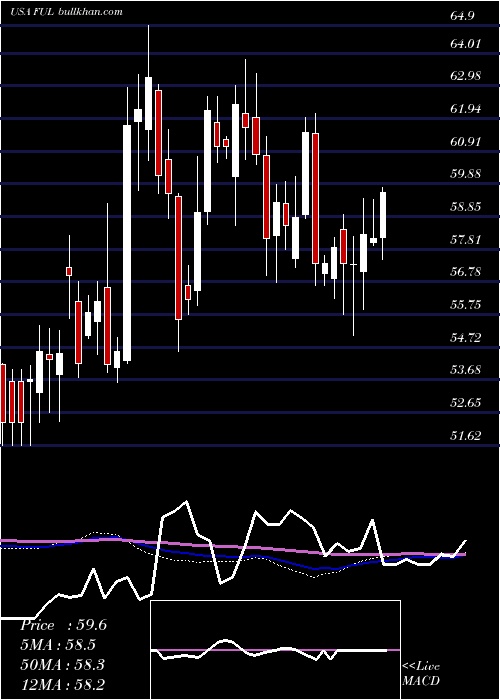Select the 60.91 price axis label

tap(466, 142)
